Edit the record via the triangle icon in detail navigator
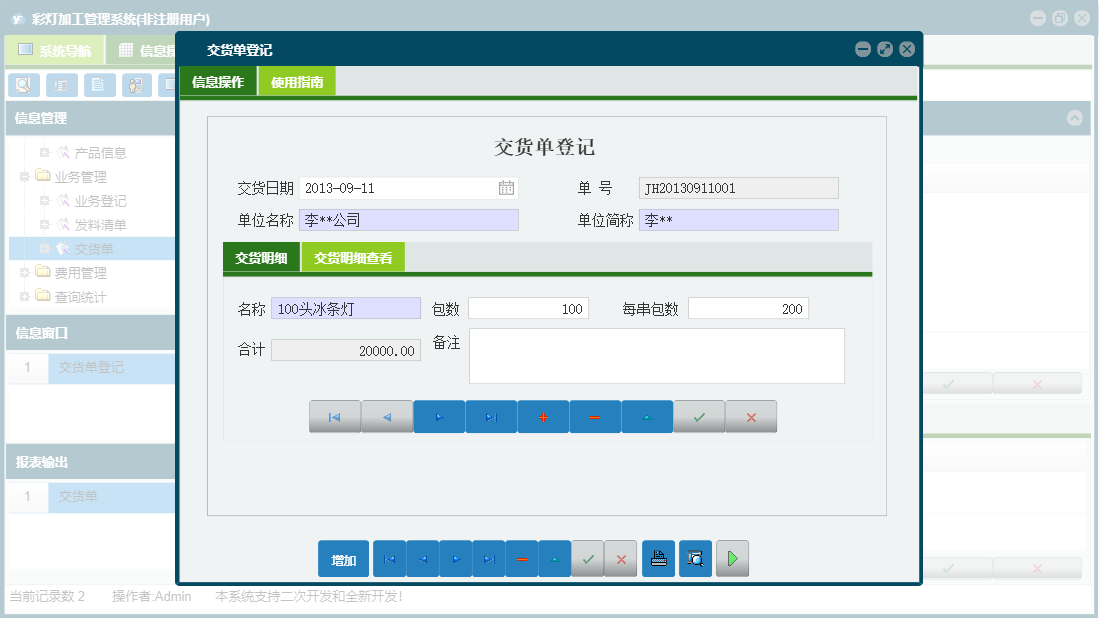Viewport: 1099px width, 618px height. pos(647,417)
